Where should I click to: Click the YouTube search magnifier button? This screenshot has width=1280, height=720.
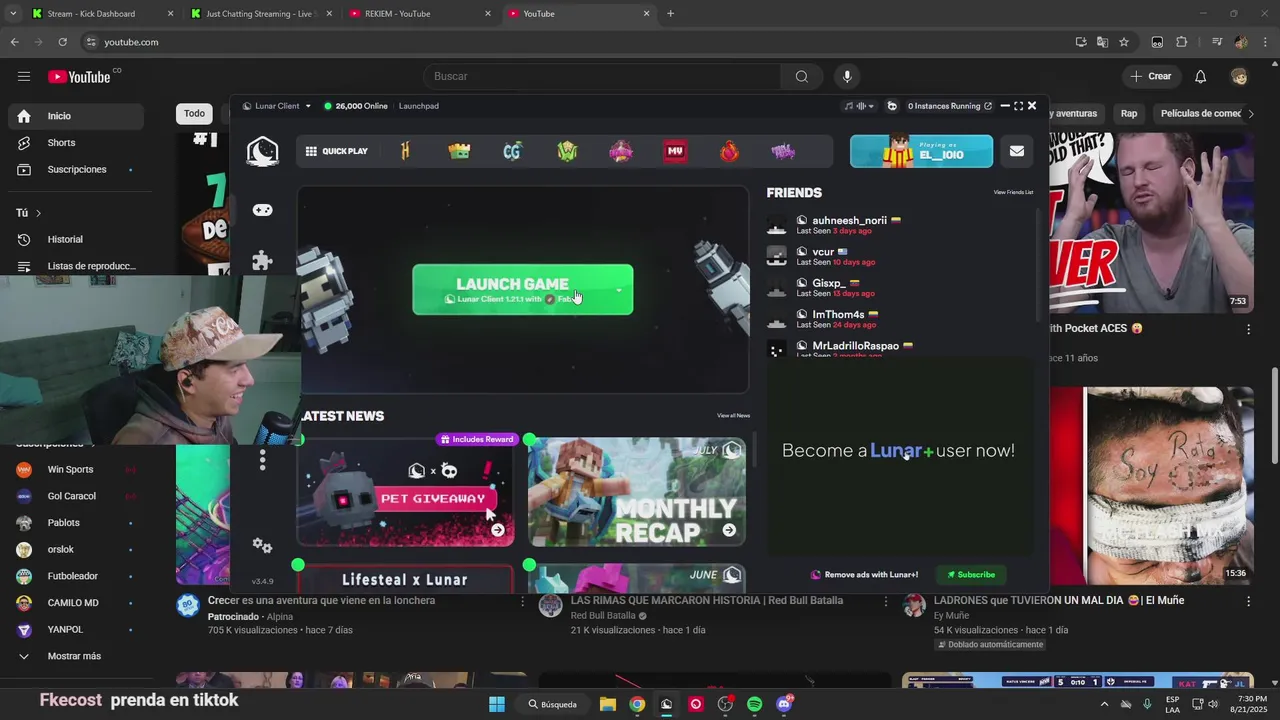click(x=802, y=76)
